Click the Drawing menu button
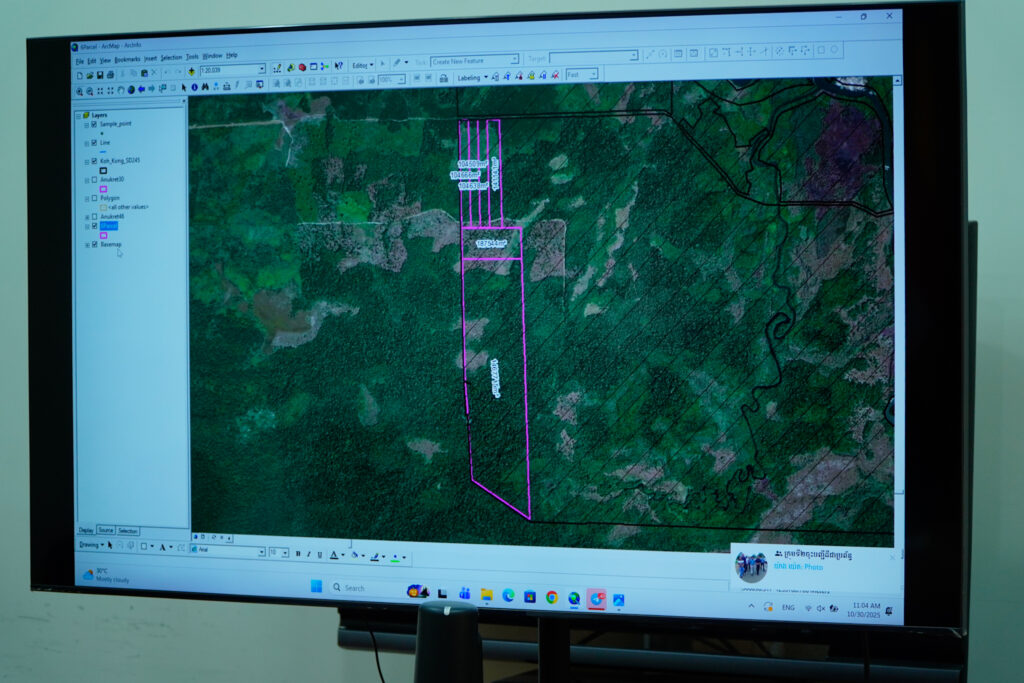The image size is (1024, 683). click(90, 545)
